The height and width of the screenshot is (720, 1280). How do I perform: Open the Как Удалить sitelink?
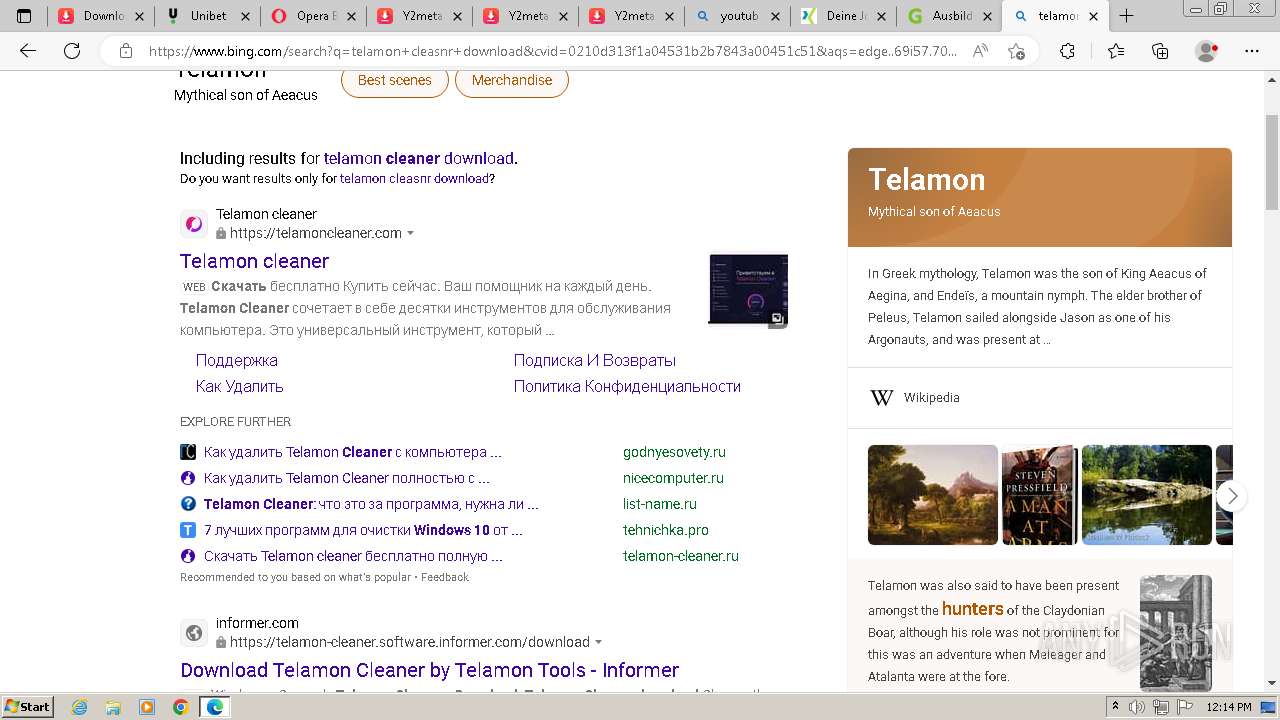click(240, 386)
